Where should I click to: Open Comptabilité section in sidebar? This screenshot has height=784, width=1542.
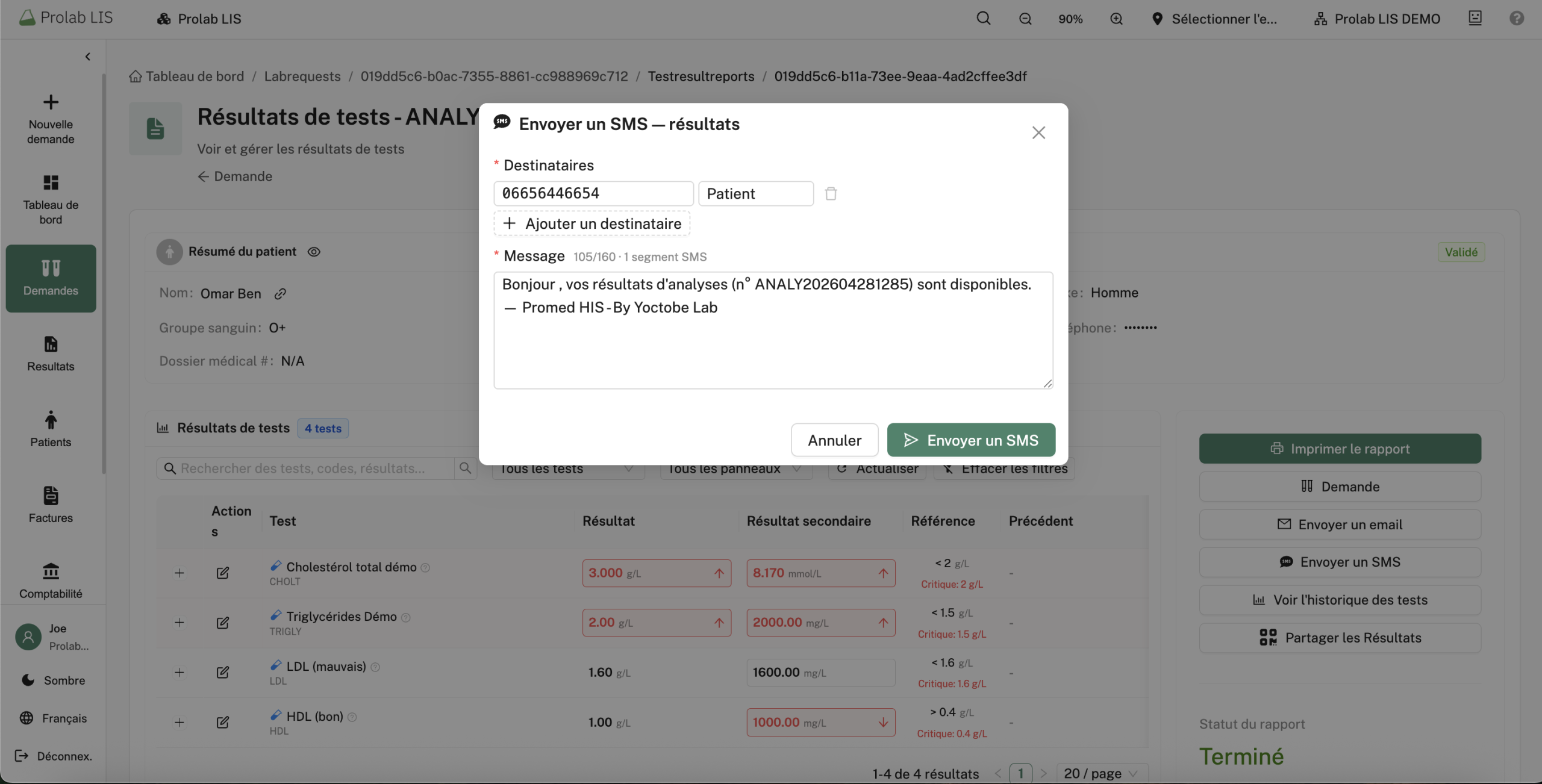click(51, 581)
